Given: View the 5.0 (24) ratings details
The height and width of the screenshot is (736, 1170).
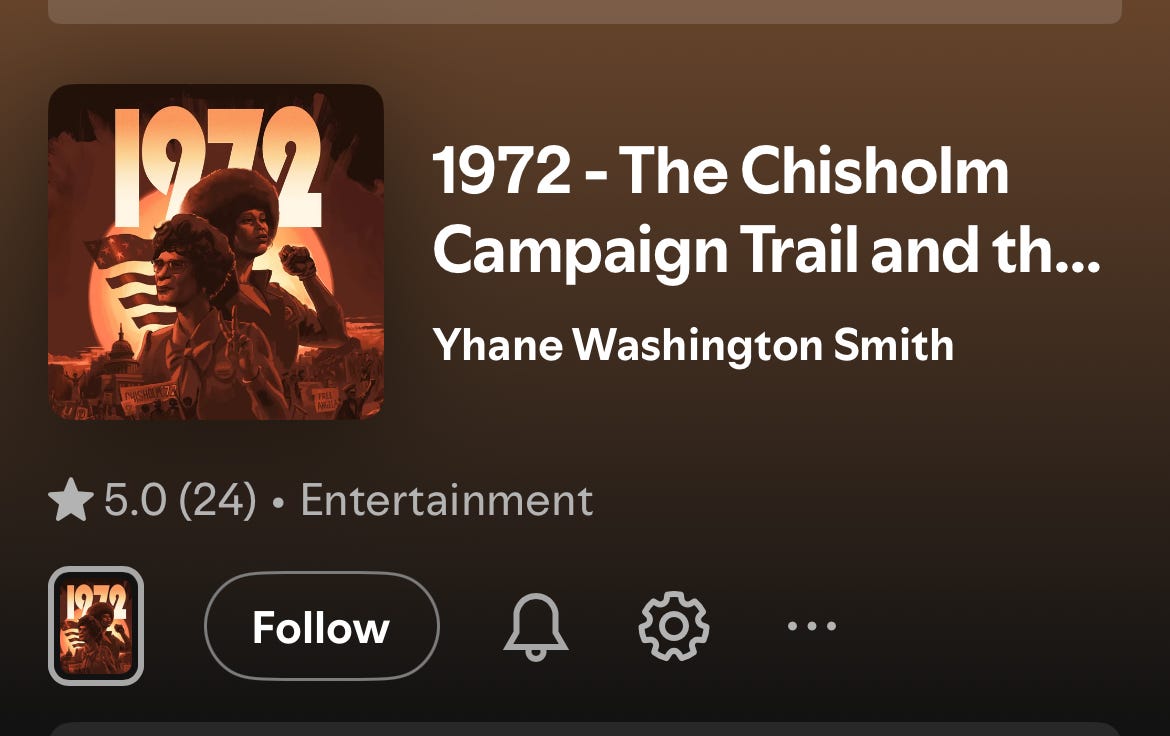Looking at the screenshot, I should point(180,500).
